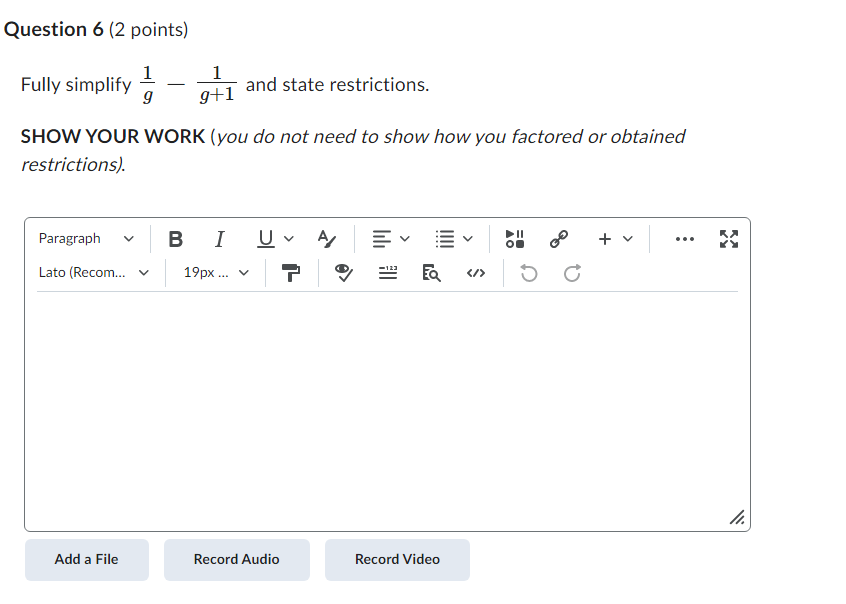Click the Record Video button
Image resolution: width=846 pixels, height=604 pixels.
pos(397,560)
